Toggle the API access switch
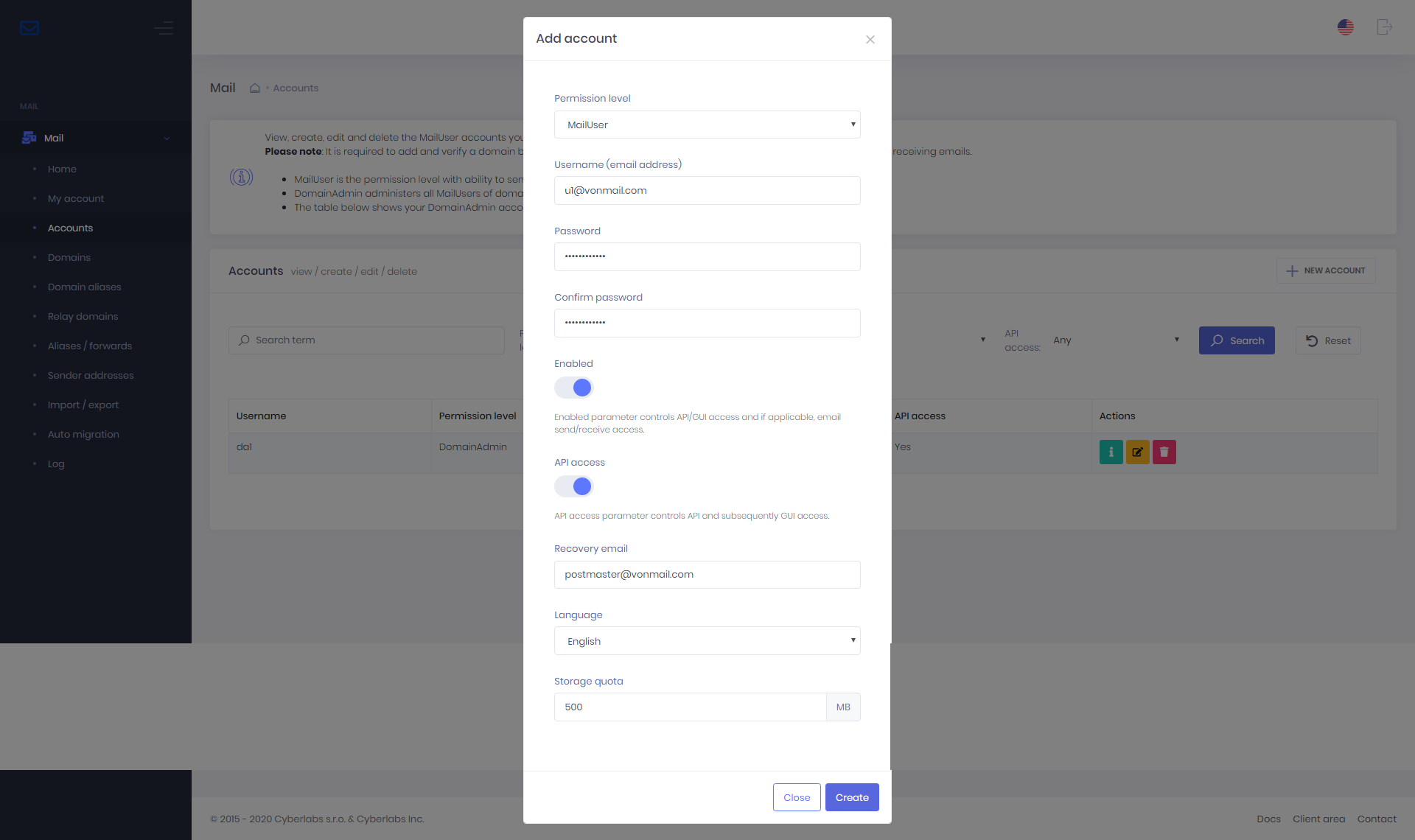The image size is (1415, 840). coord(574,486)
